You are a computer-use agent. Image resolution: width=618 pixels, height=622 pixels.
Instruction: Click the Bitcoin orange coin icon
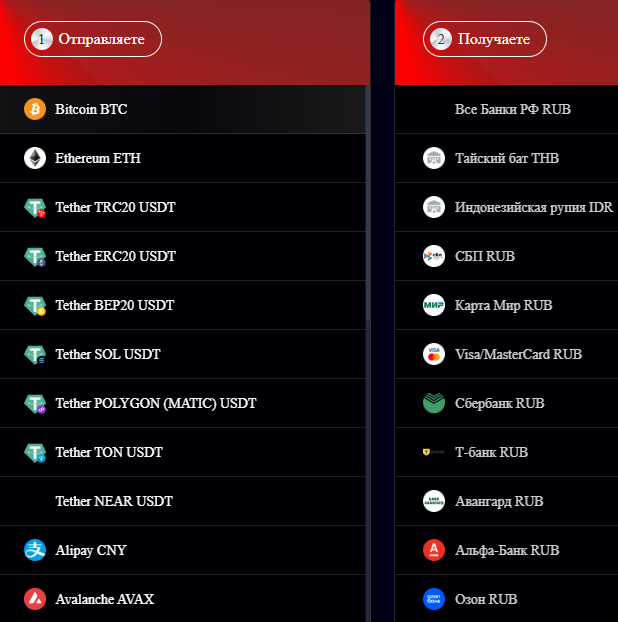(35, 109)
